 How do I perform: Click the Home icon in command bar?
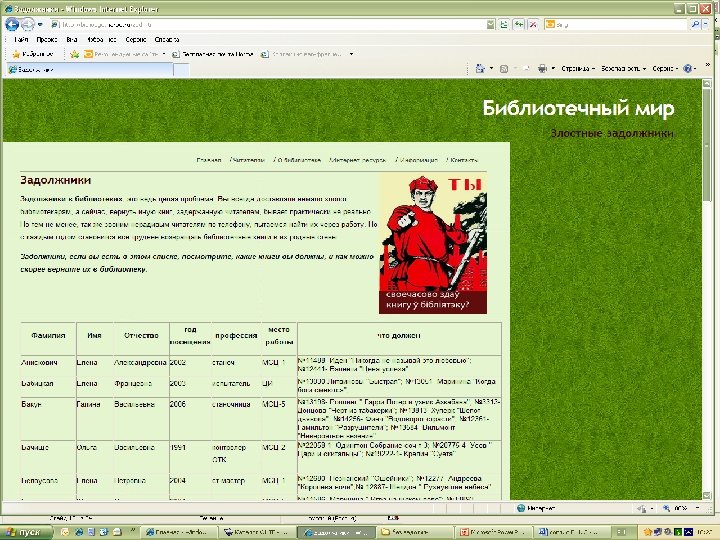point(480,68)
